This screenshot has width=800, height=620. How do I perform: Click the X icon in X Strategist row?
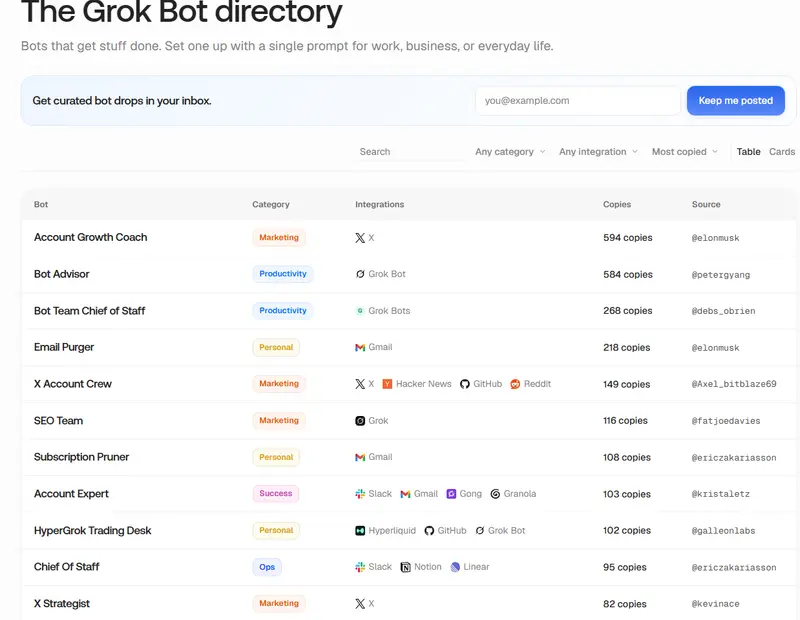click(360, 604)
